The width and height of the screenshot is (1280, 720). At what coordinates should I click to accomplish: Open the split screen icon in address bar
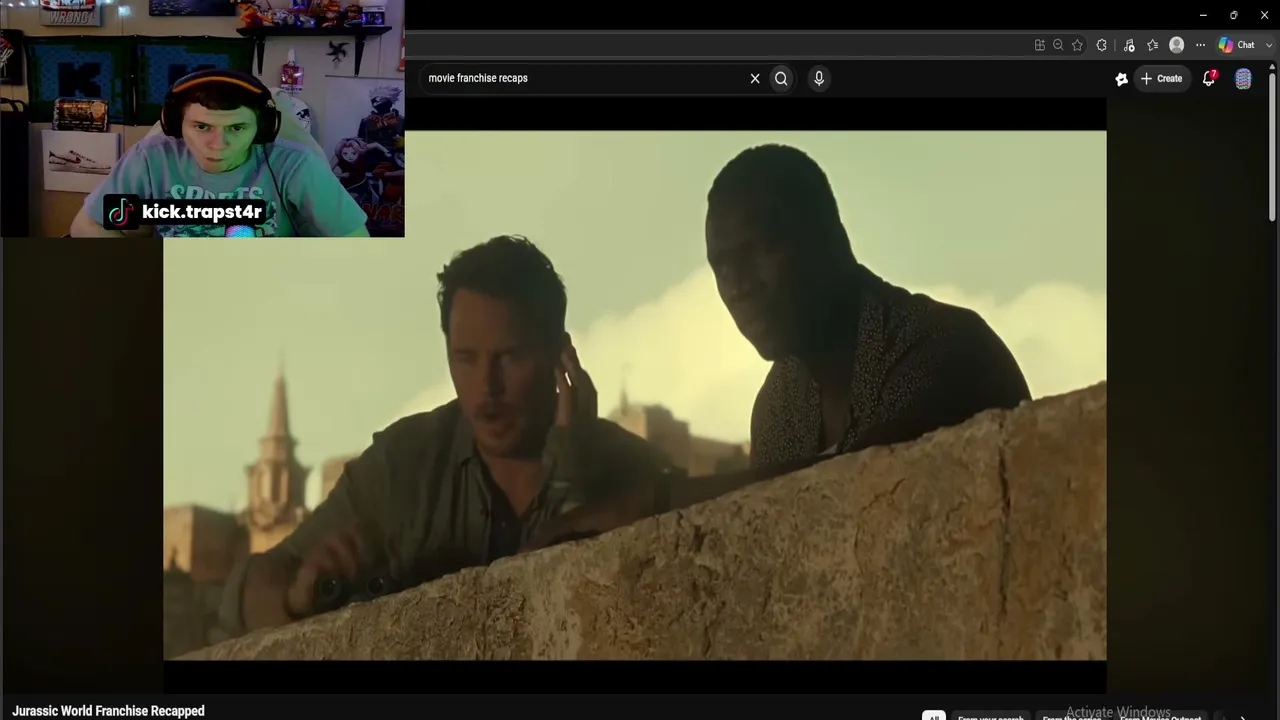(x=1040, y=45)
